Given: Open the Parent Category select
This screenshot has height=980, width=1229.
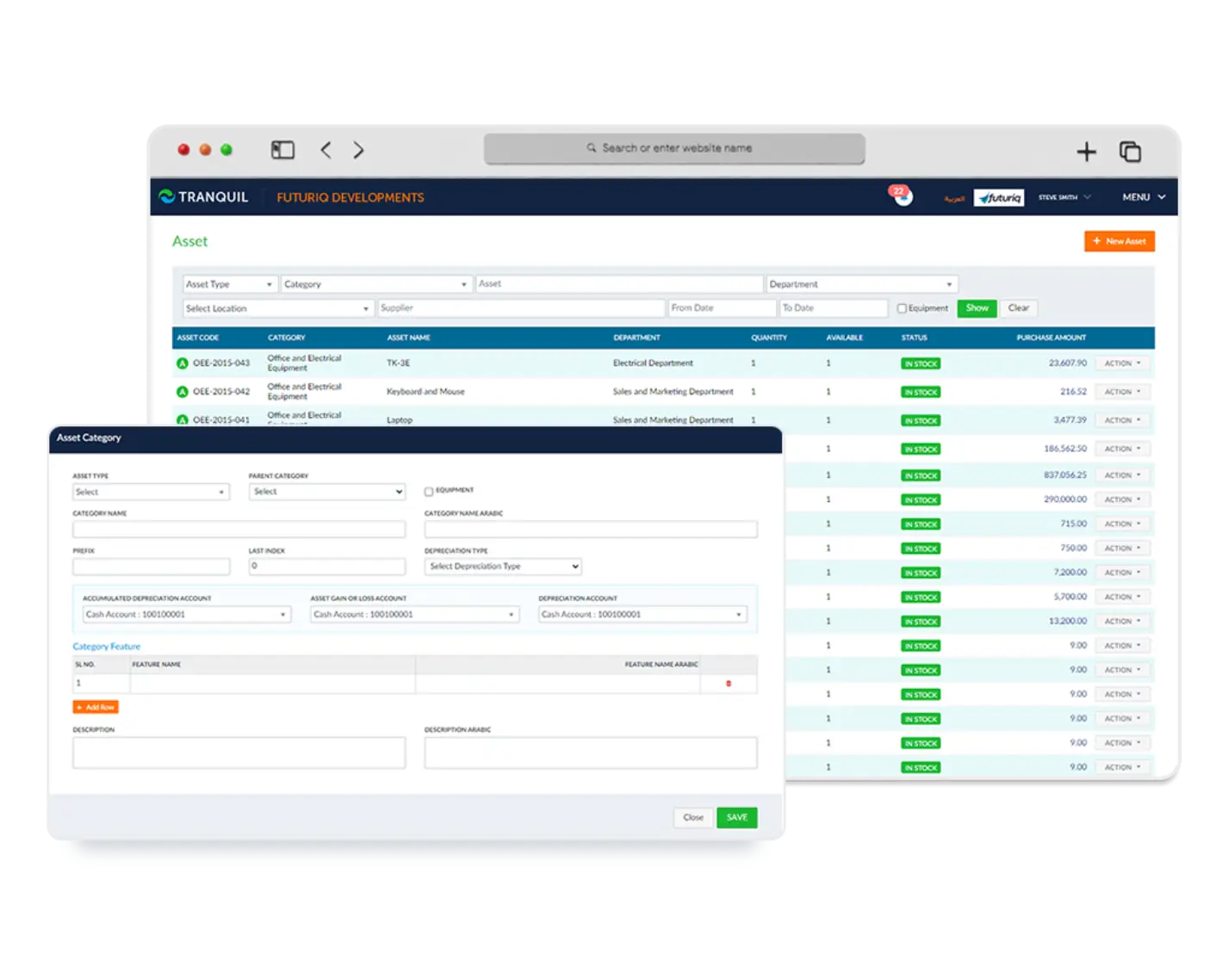Looking at the screenshot, I should 326,492.
